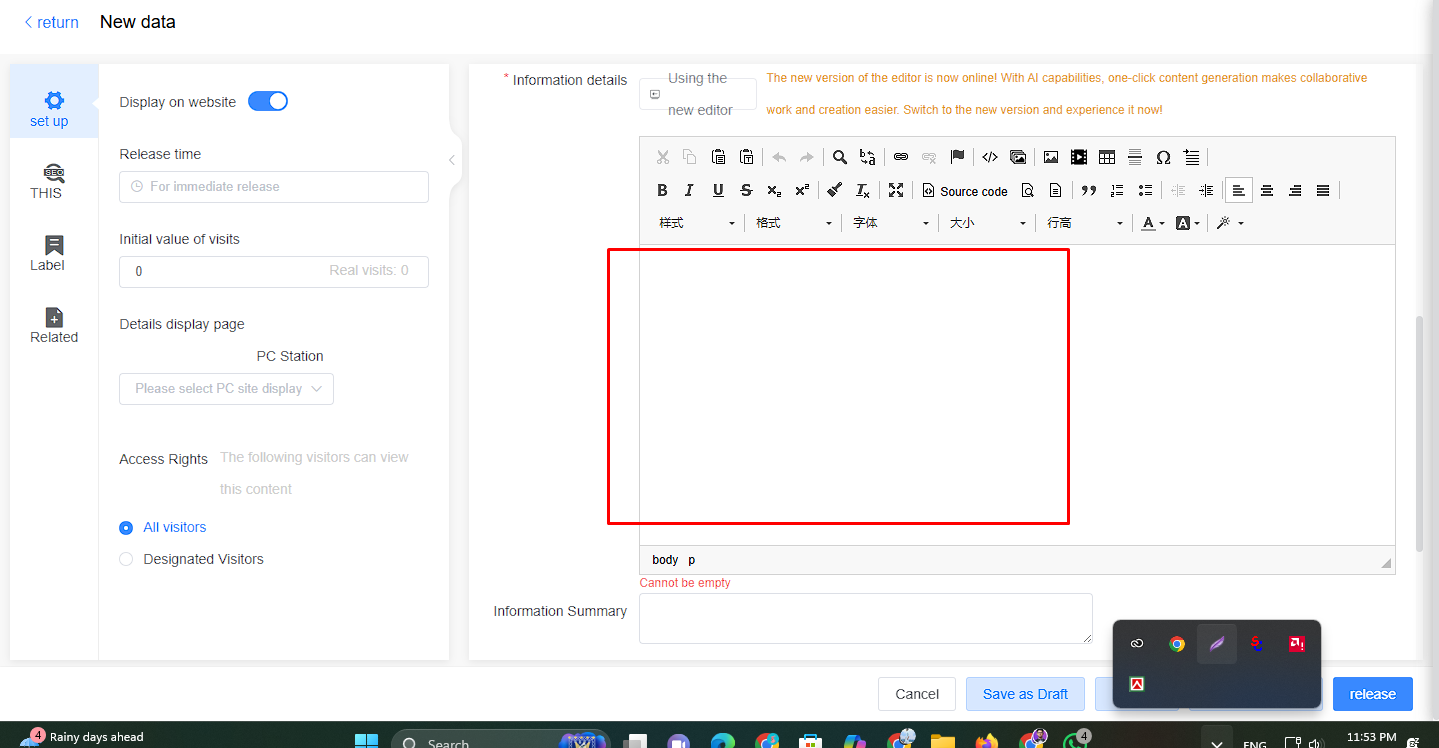Toggle Display on website switch

[x=268, y=101]
